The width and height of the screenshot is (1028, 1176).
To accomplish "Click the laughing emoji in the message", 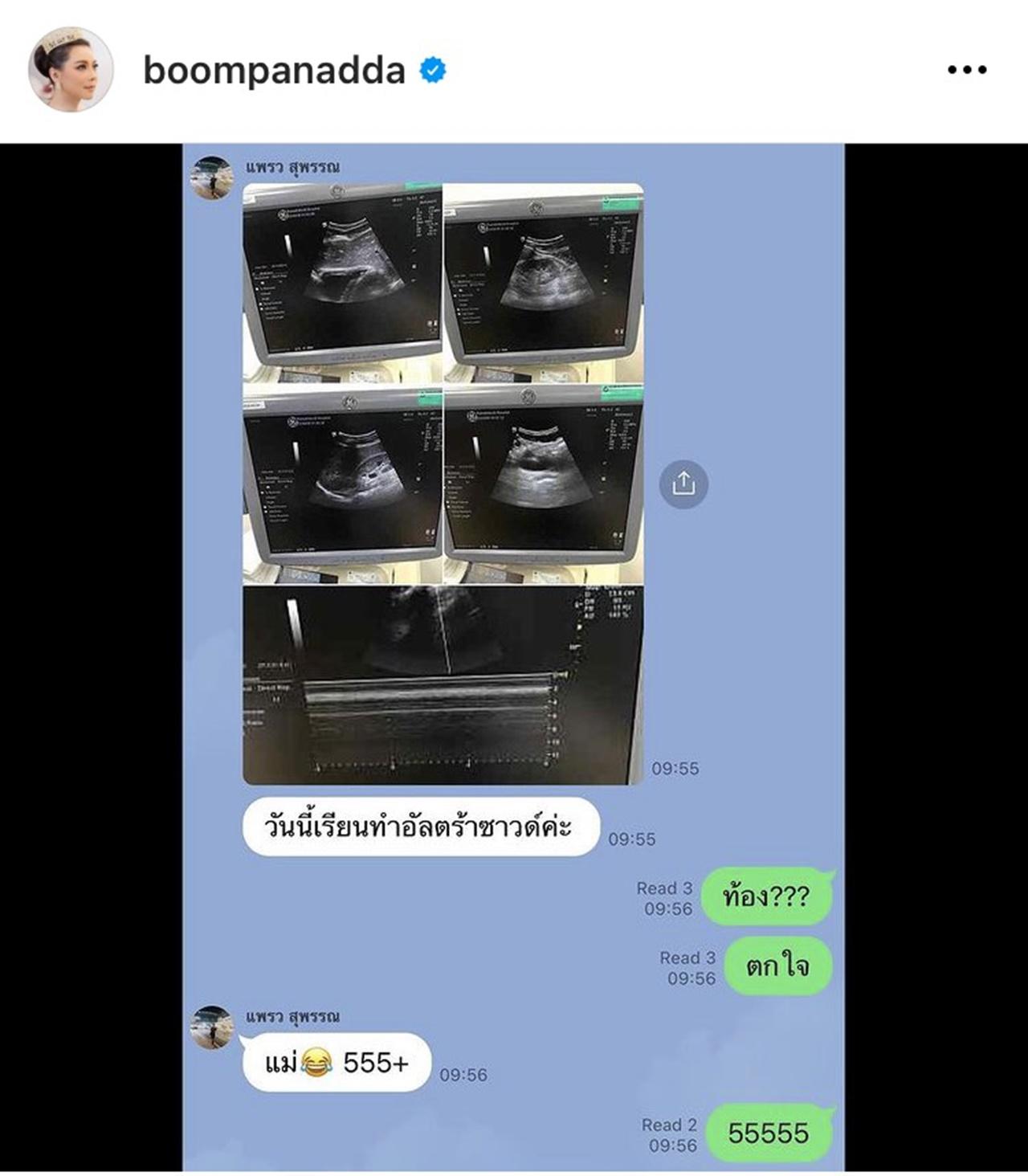I will 316,1064.
